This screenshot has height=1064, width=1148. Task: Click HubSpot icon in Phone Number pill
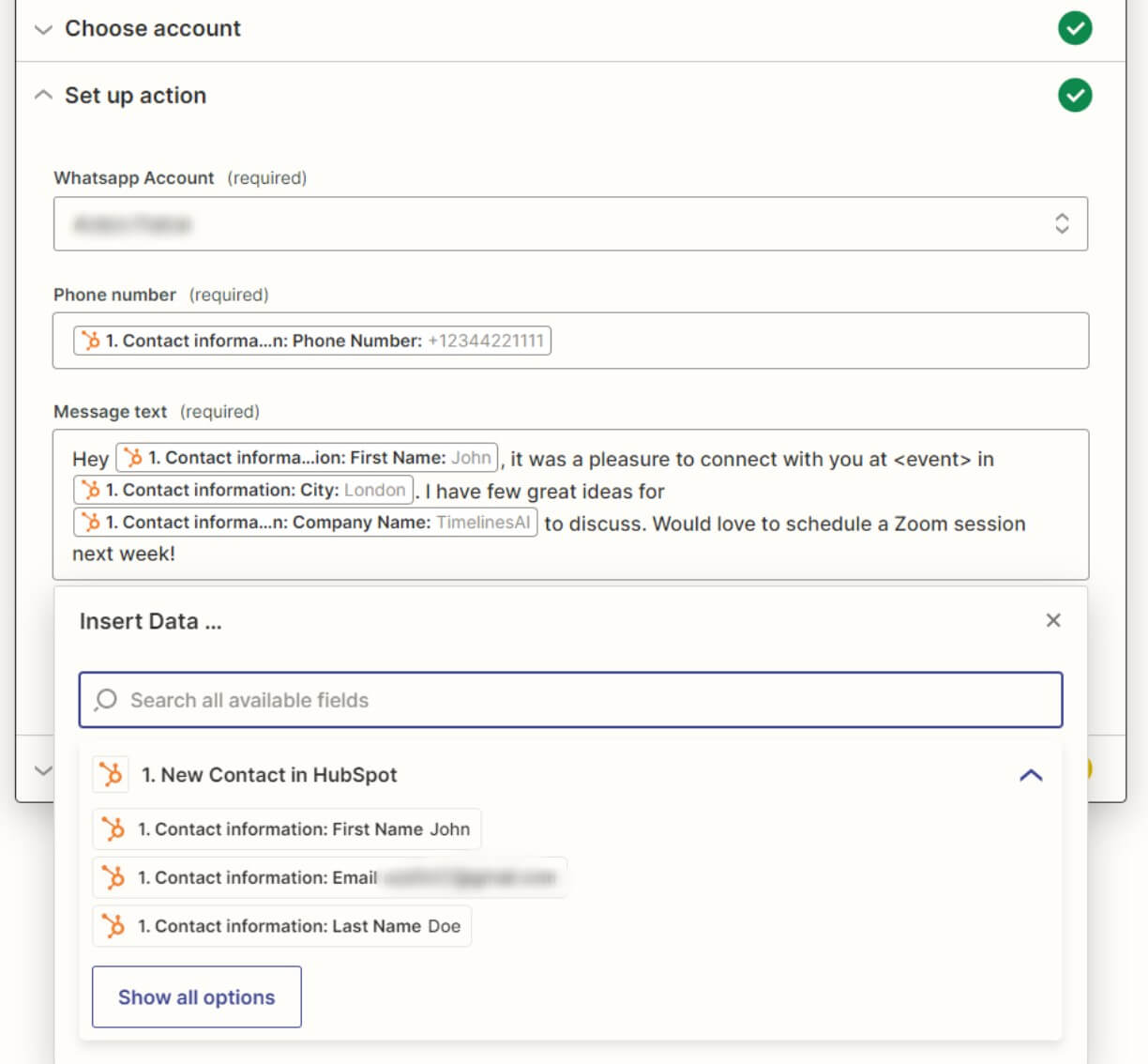[x=91, y=341]
